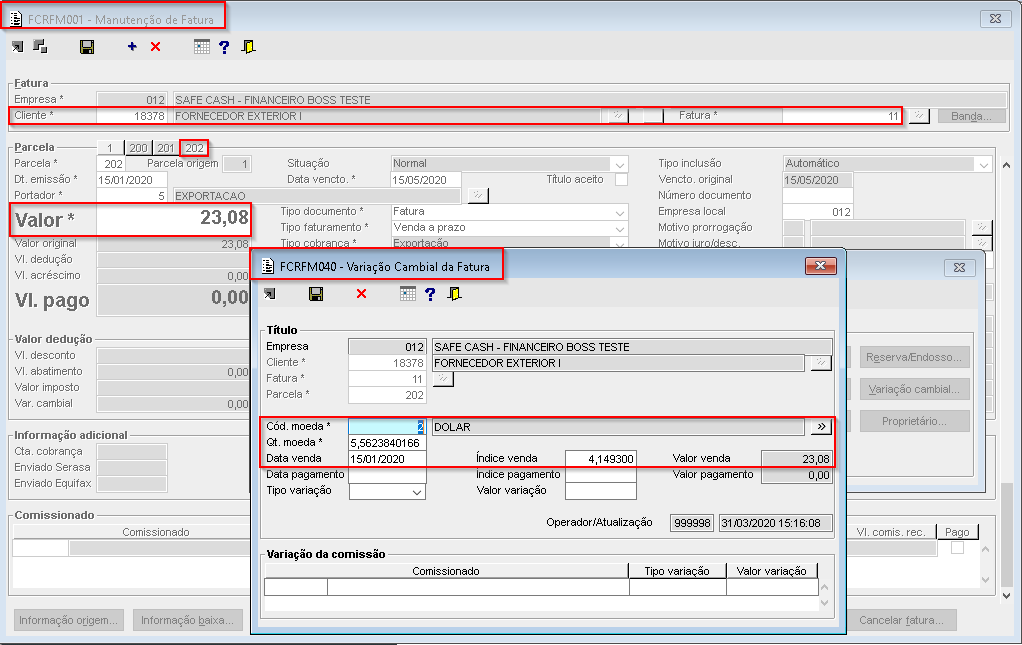Open help via main window question mark icon

click(x=224, y=46)
